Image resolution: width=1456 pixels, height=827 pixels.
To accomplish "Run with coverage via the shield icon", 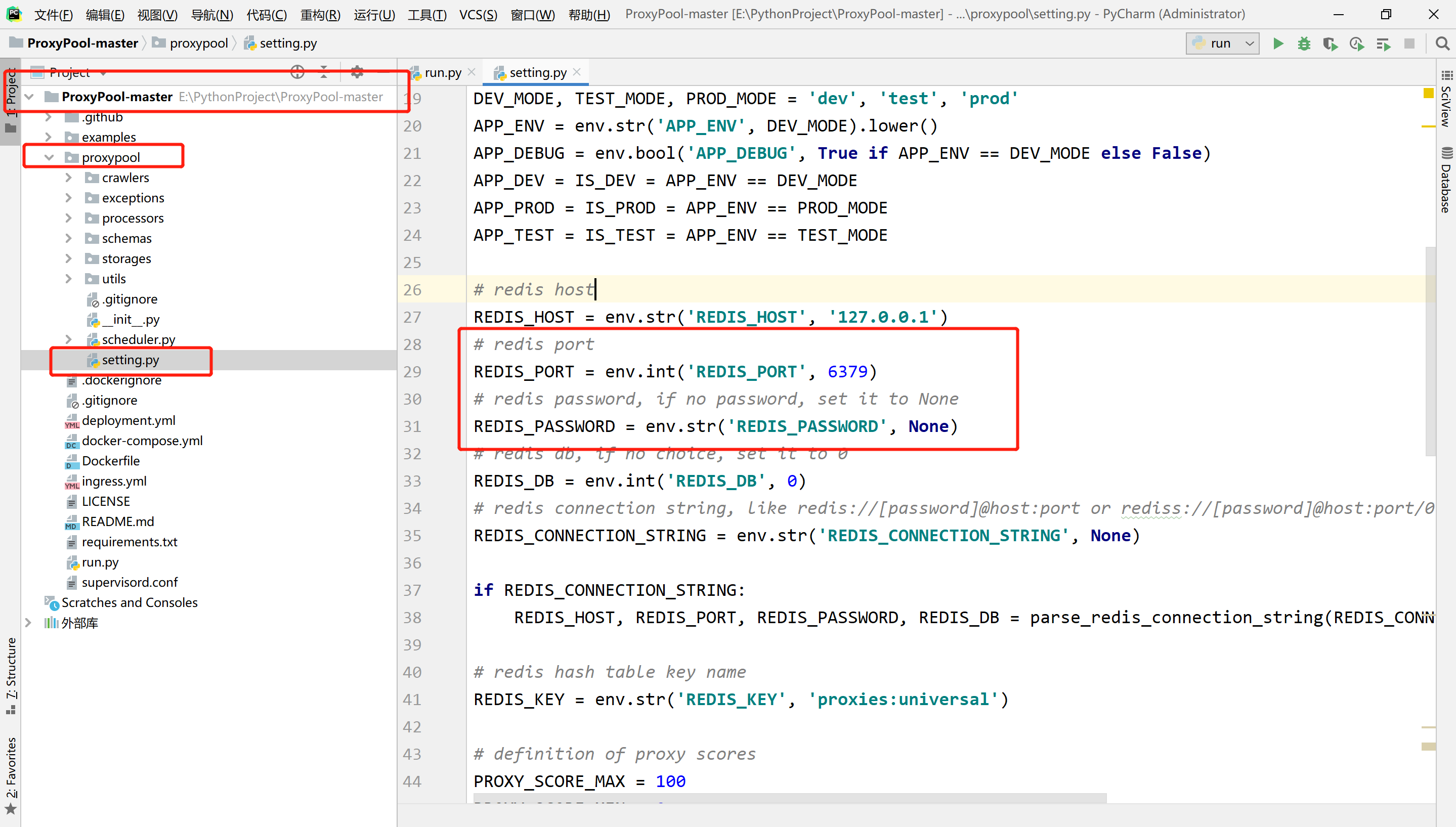I will [1330, 43].
